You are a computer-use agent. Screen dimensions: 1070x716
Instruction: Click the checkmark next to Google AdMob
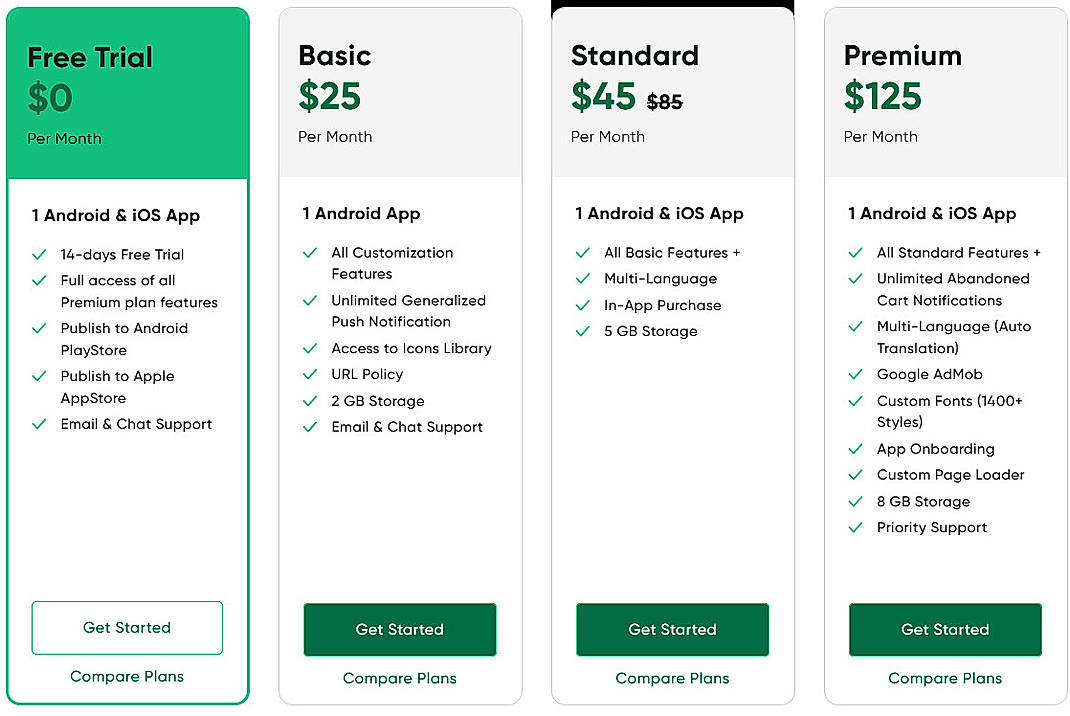point(857,375)
